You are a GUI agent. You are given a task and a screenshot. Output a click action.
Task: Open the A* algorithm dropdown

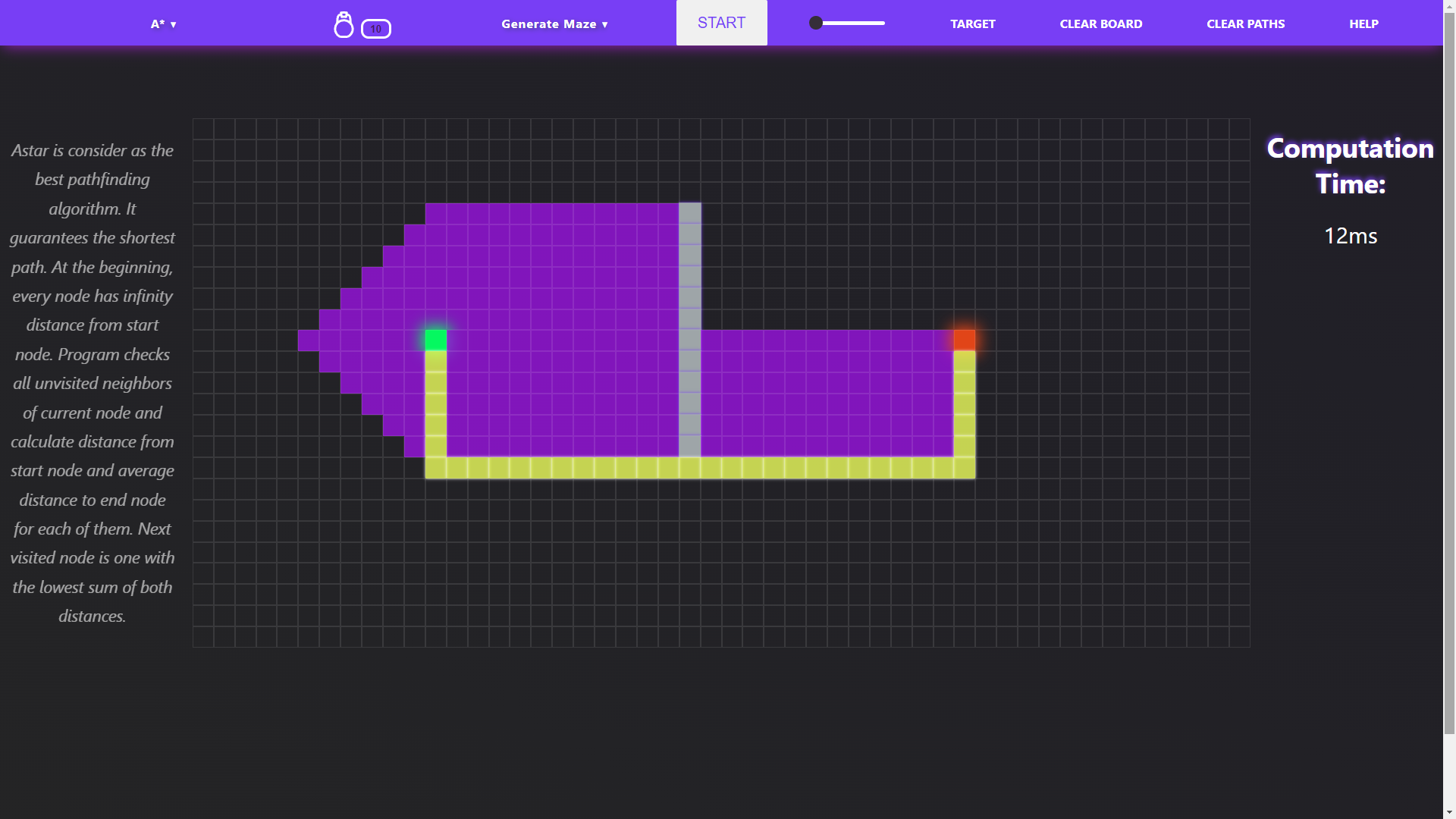coord(163,24)
